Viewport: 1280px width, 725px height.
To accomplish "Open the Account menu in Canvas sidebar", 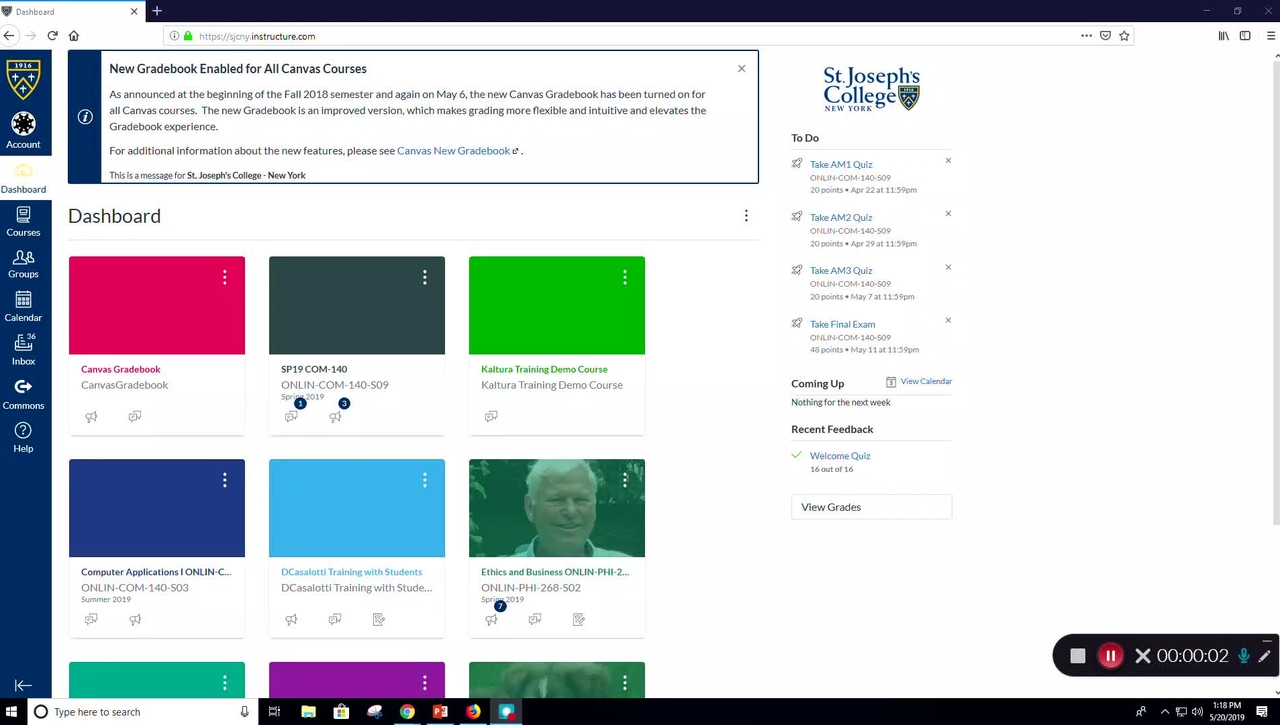I will coord(23,130).
